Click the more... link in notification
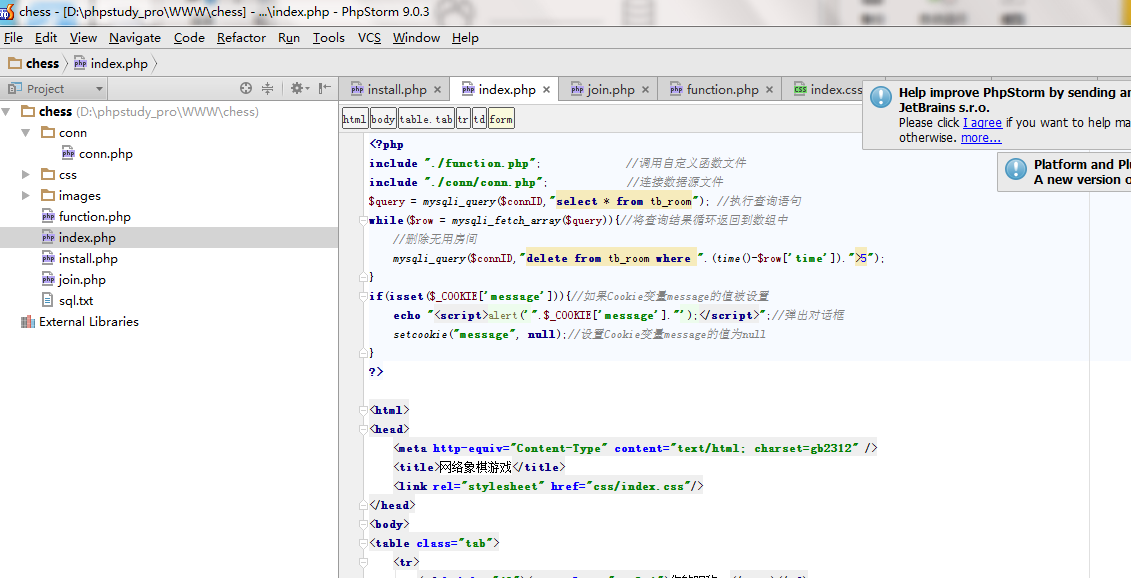Viewport: 1131px width, 578px height. [981, 138]
